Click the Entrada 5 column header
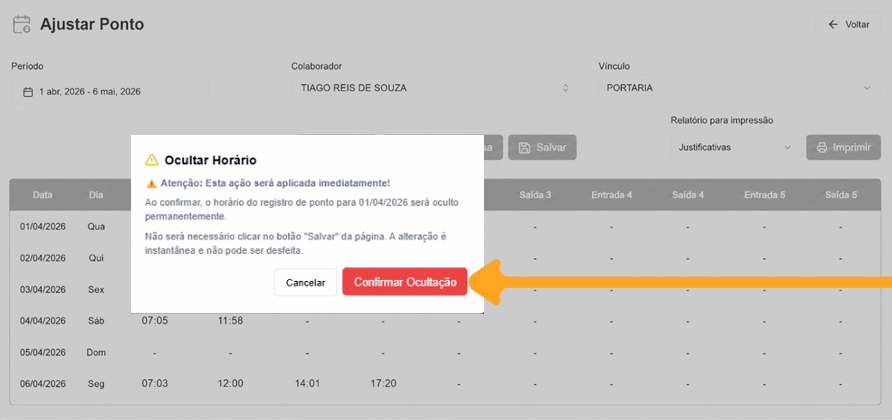The image size is (892, 420). (765, 195)
